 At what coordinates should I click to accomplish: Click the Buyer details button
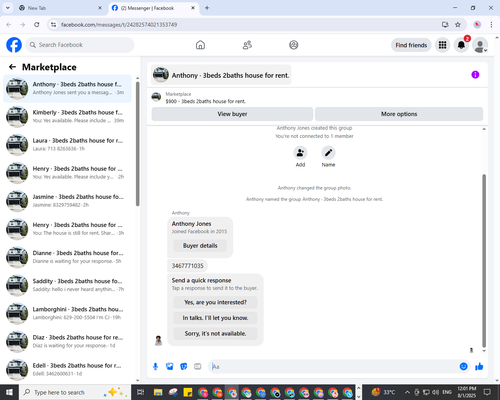coord(200,246)
